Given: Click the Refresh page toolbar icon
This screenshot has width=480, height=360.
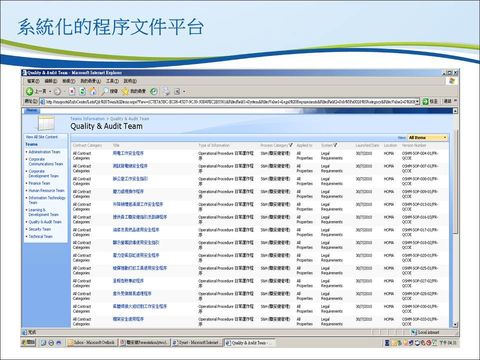Looking at the screenshot, I should (x=83, y=91).
